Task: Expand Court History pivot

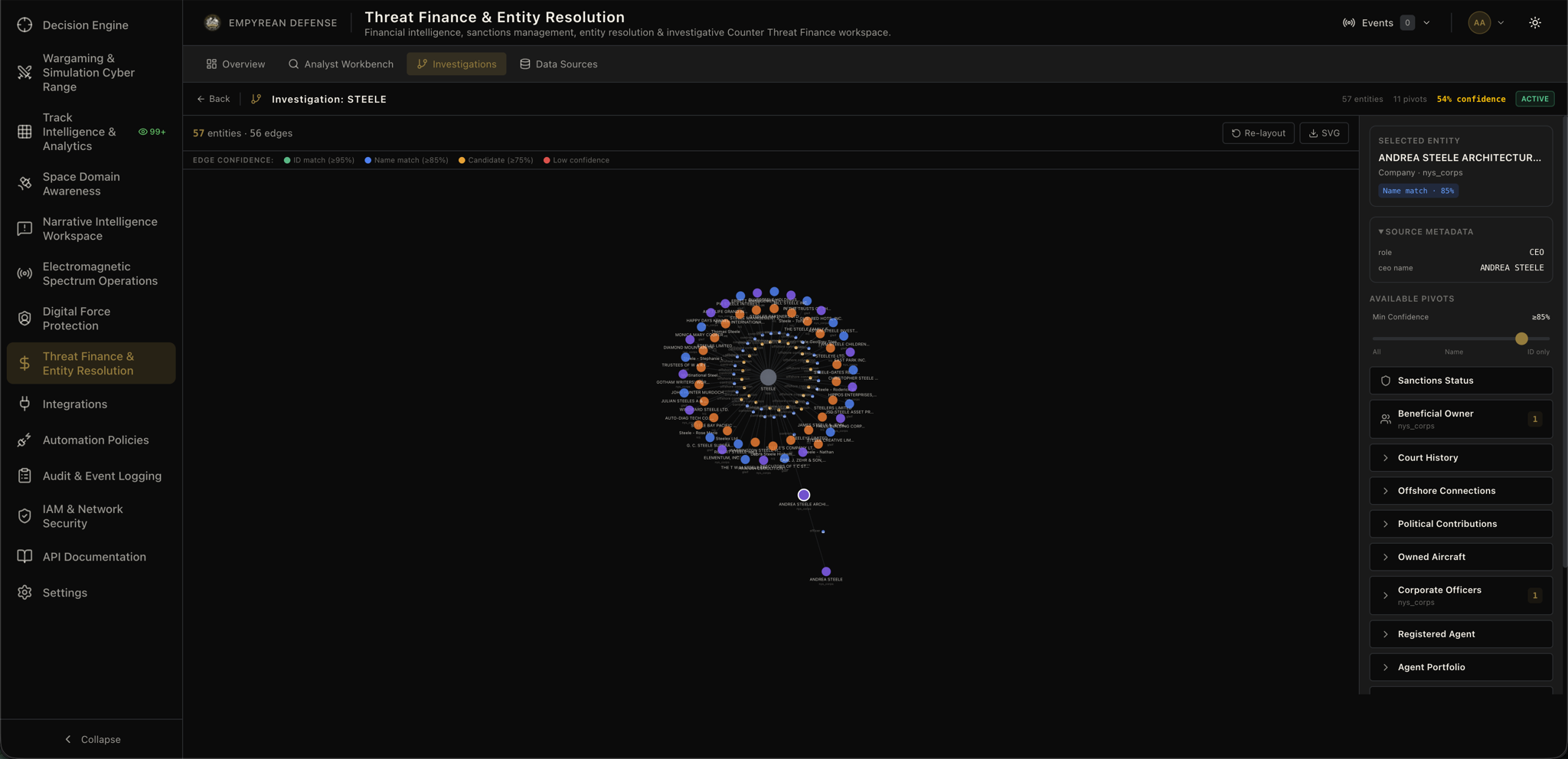Action: 1460,457
